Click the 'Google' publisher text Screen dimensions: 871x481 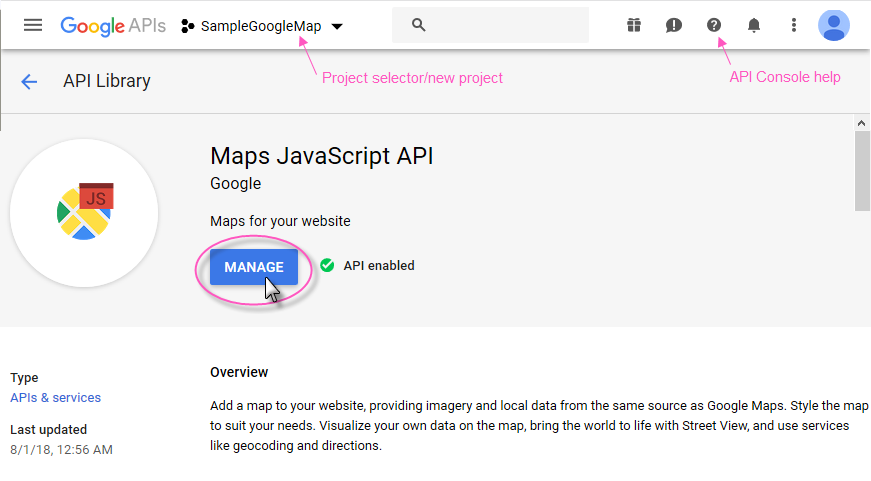(x=236, y=184)
